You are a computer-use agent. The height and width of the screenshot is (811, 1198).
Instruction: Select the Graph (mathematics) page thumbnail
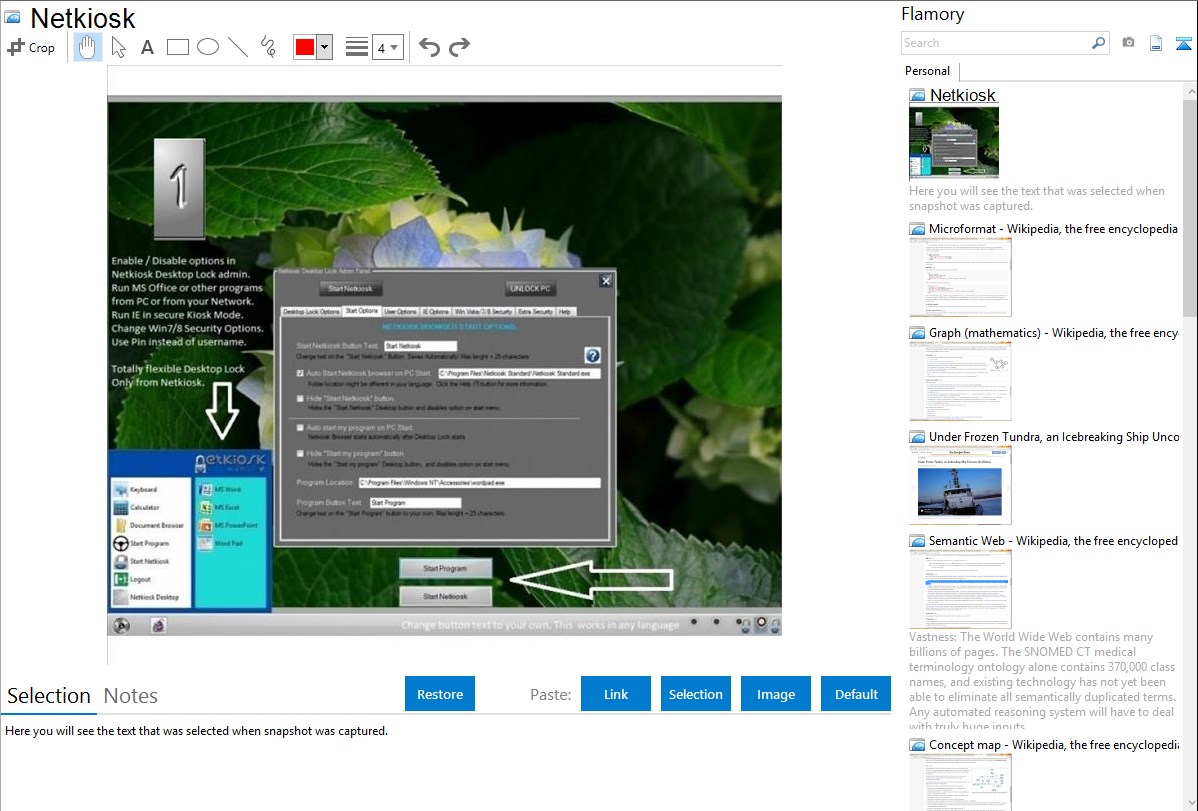pyautogui.click(x=960, y=381)
